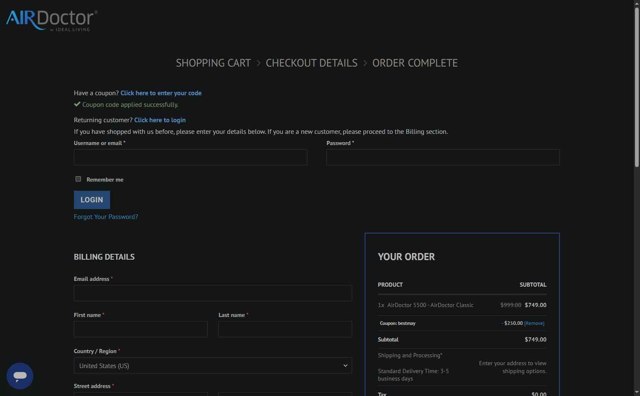Focus the Last name field
640x396 pixels.
pos(285,329)
